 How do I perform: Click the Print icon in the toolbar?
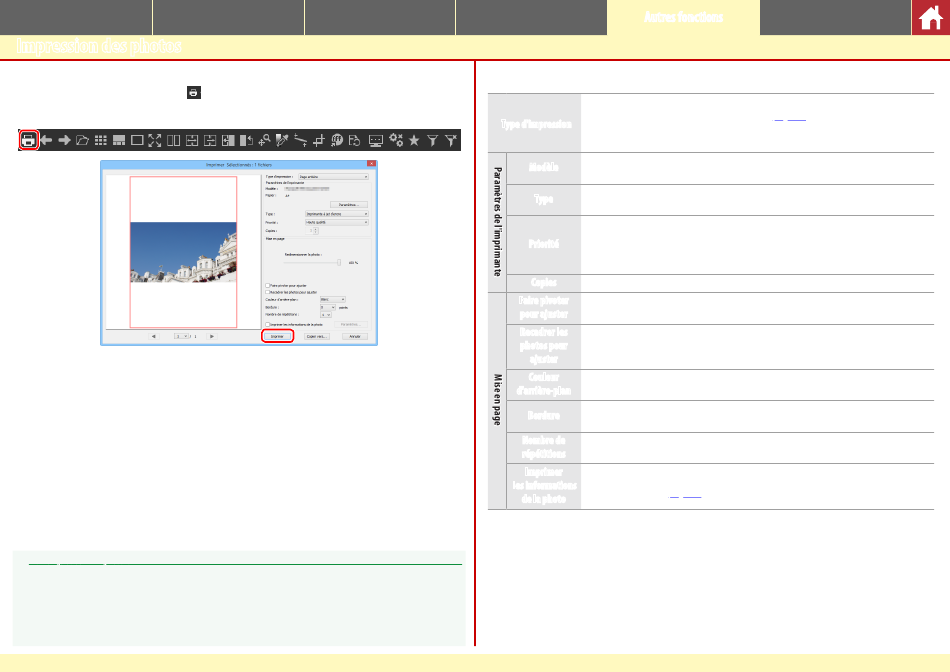(x=29, y=140)
